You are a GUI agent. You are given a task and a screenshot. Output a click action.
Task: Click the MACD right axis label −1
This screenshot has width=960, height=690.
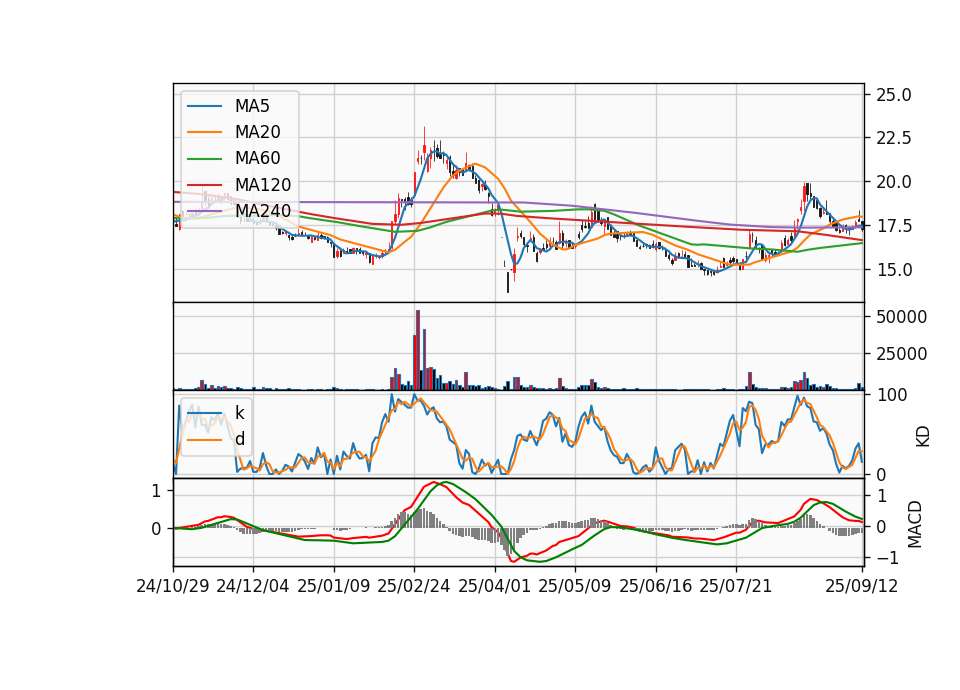887,558
